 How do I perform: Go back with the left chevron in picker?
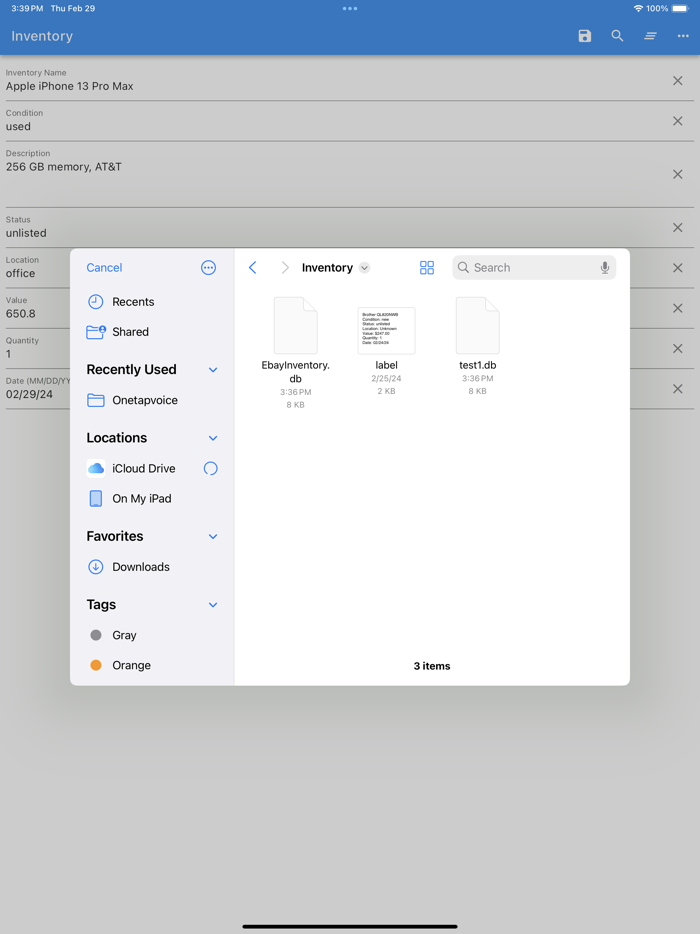(253, 267)
